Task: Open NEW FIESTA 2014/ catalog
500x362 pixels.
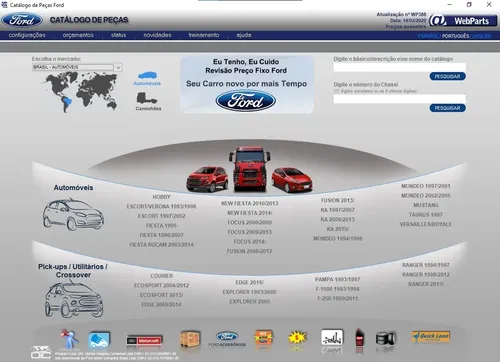Action: tap(250, 213)
